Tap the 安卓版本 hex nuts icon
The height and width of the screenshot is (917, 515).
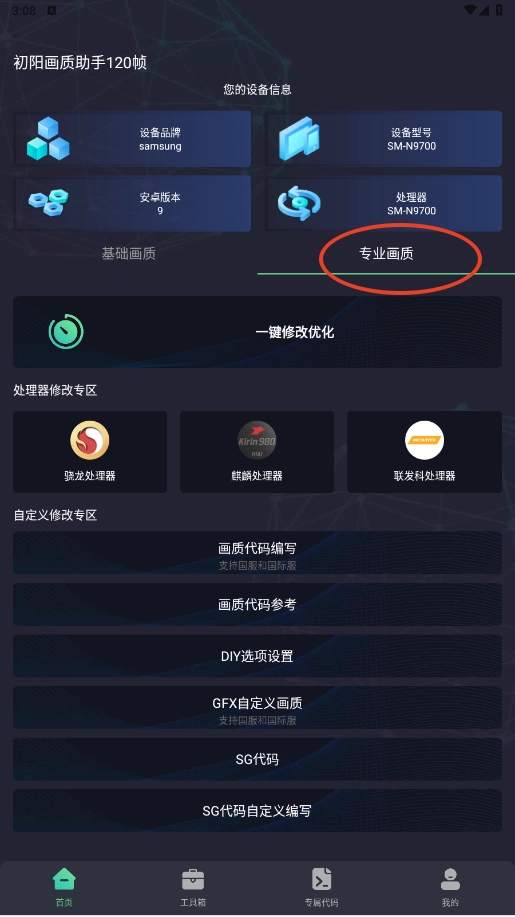pyautogui.click(x=48, y=202)
